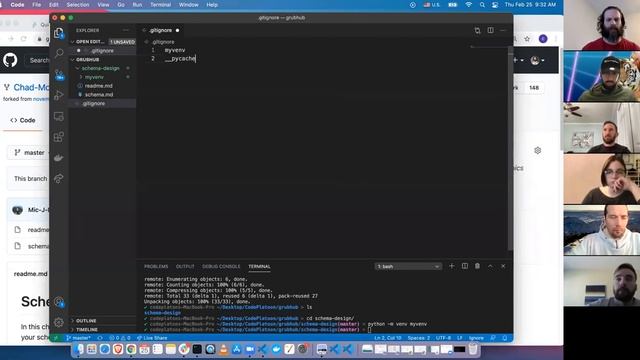Kill the terminal with trash icon
Viewport: 640px width, 360px height.
pos(477,266)
